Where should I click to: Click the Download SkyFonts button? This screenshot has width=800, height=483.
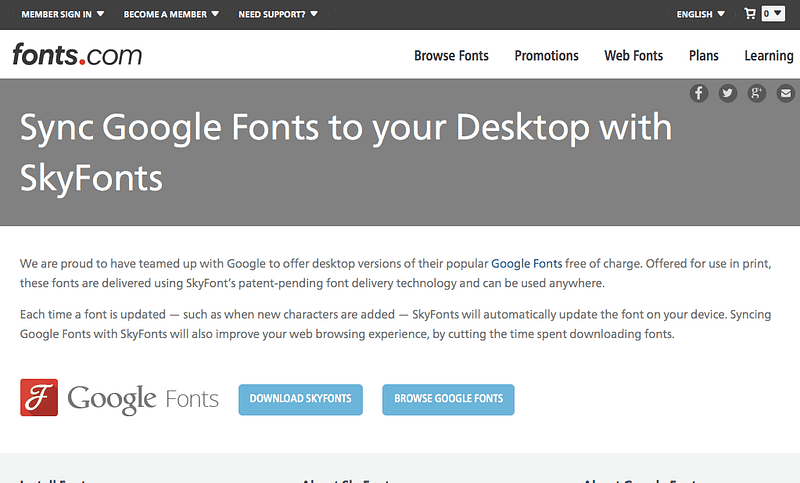pyautogui.click(x=301, y=399)
